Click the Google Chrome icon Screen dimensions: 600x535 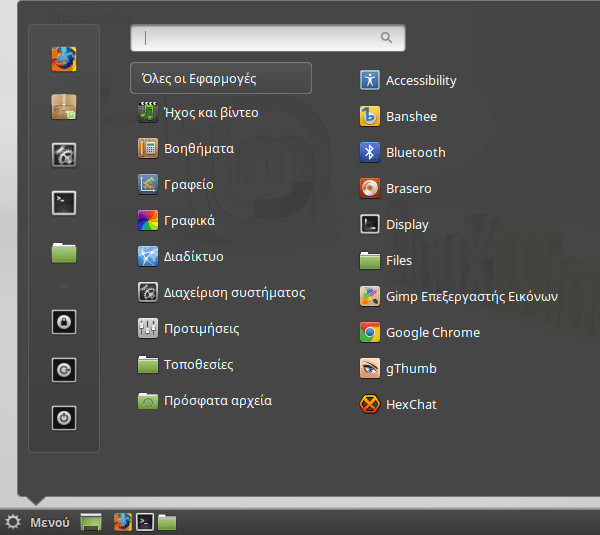click(x=370, y=332)
